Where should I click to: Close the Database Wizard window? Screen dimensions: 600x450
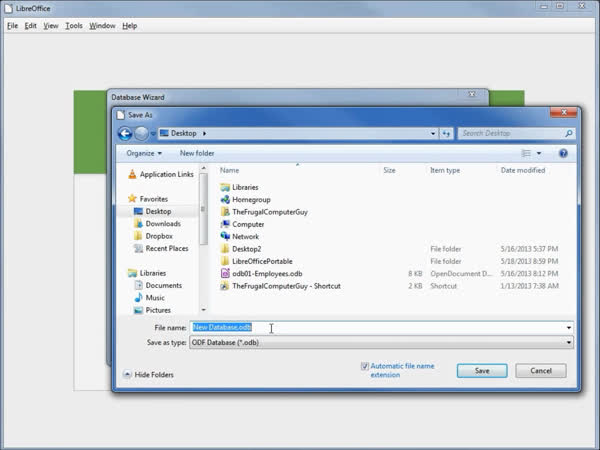click(x=472, y=94)
